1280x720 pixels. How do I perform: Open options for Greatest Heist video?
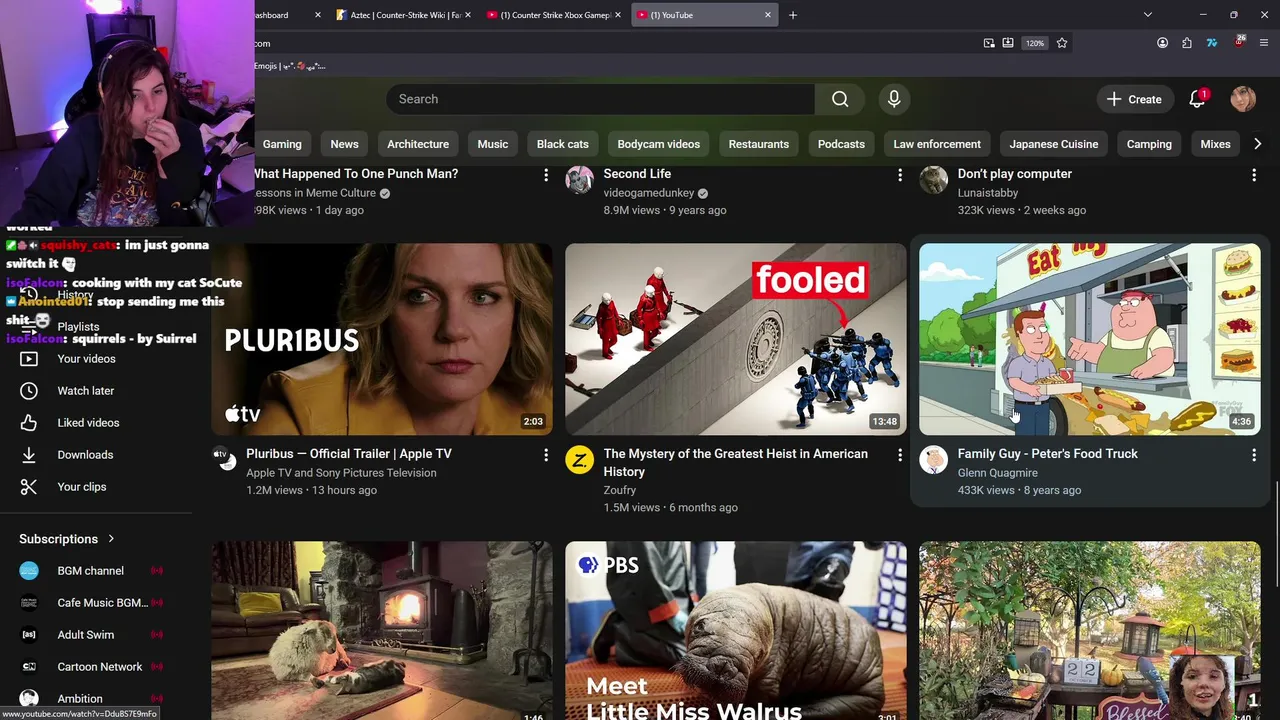pos(900,455)
